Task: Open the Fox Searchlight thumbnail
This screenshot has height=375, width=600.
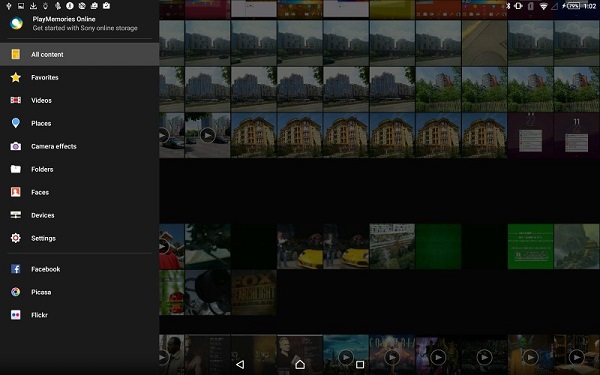Action: [x=254, y=292]
